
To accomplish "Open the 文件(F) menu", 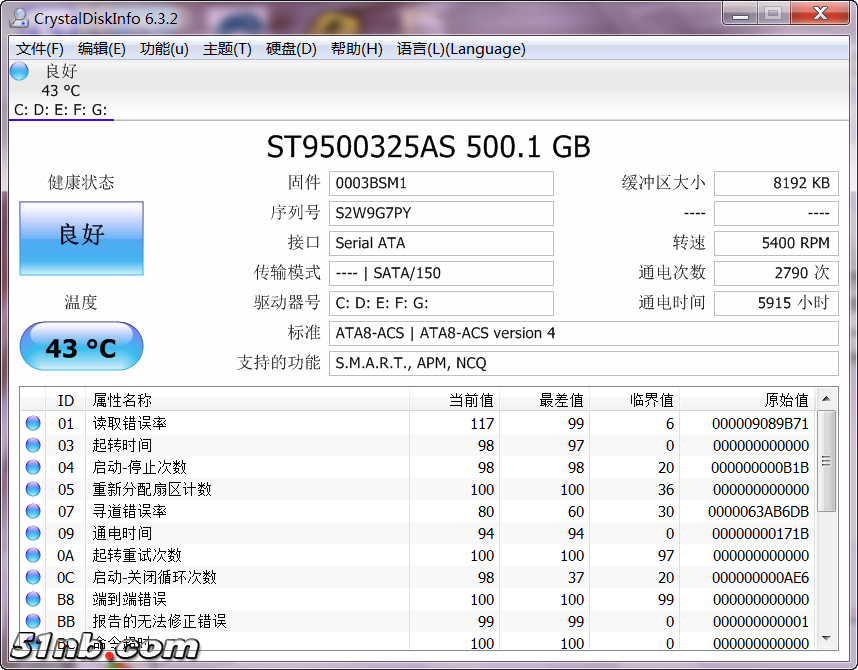I will pos(40,49).
